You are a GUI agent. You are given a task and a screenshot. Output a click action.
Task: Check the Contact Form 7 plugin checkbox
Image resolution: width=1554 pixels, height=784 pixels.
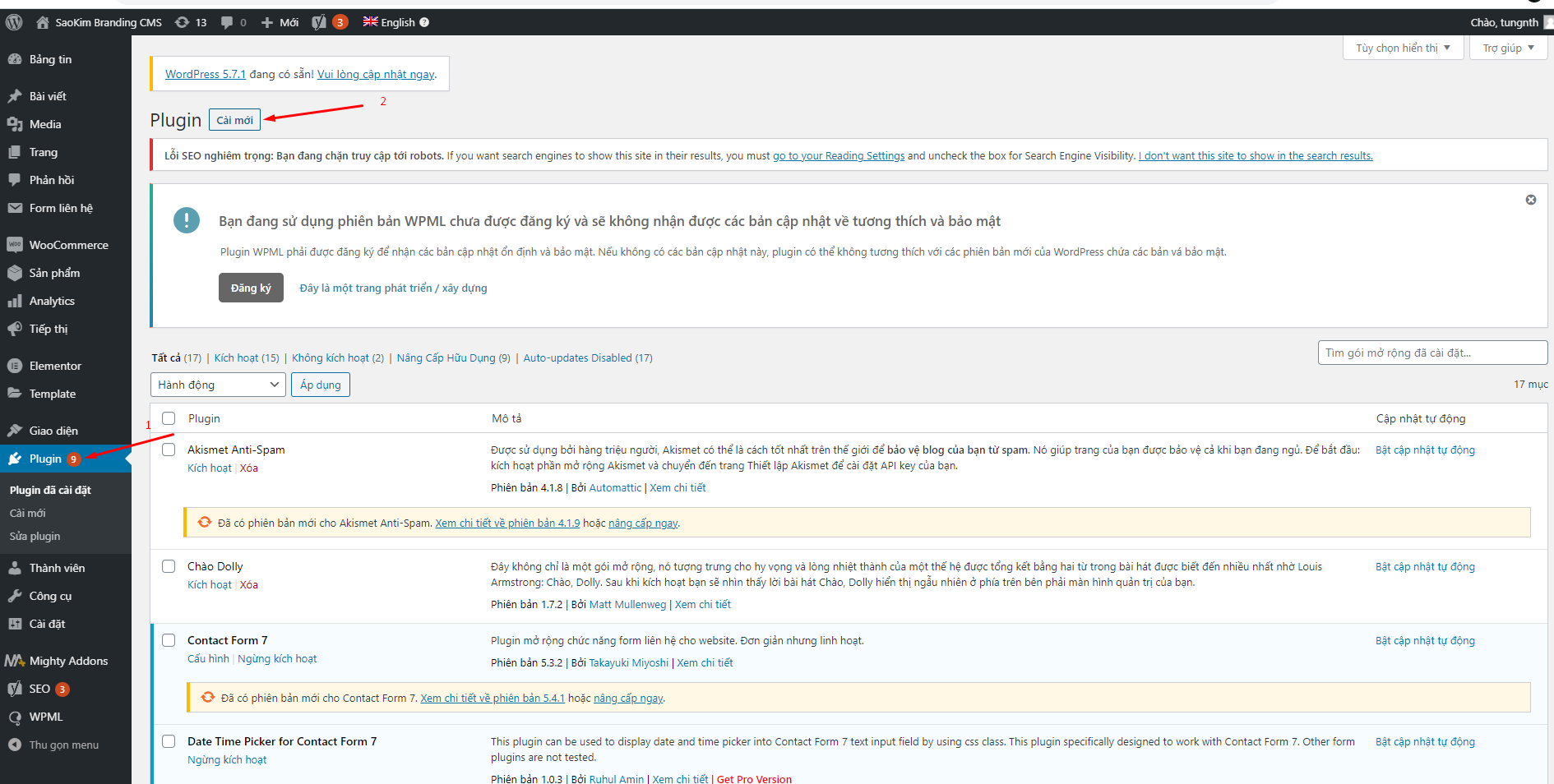point(169,640)
